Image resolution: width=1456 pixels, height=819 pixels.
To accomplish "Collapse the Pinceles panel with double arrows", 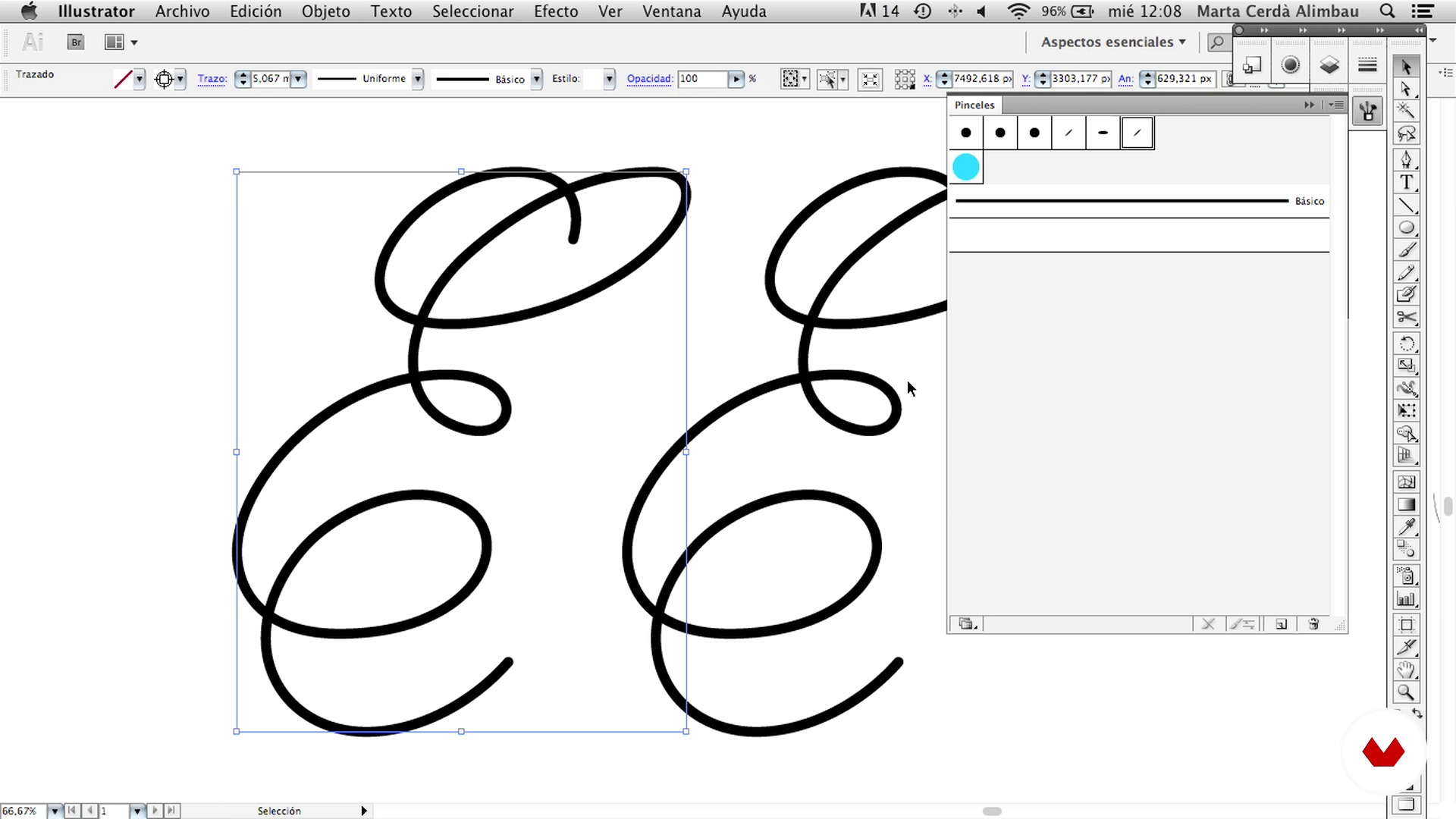I will coord(1309,105).
